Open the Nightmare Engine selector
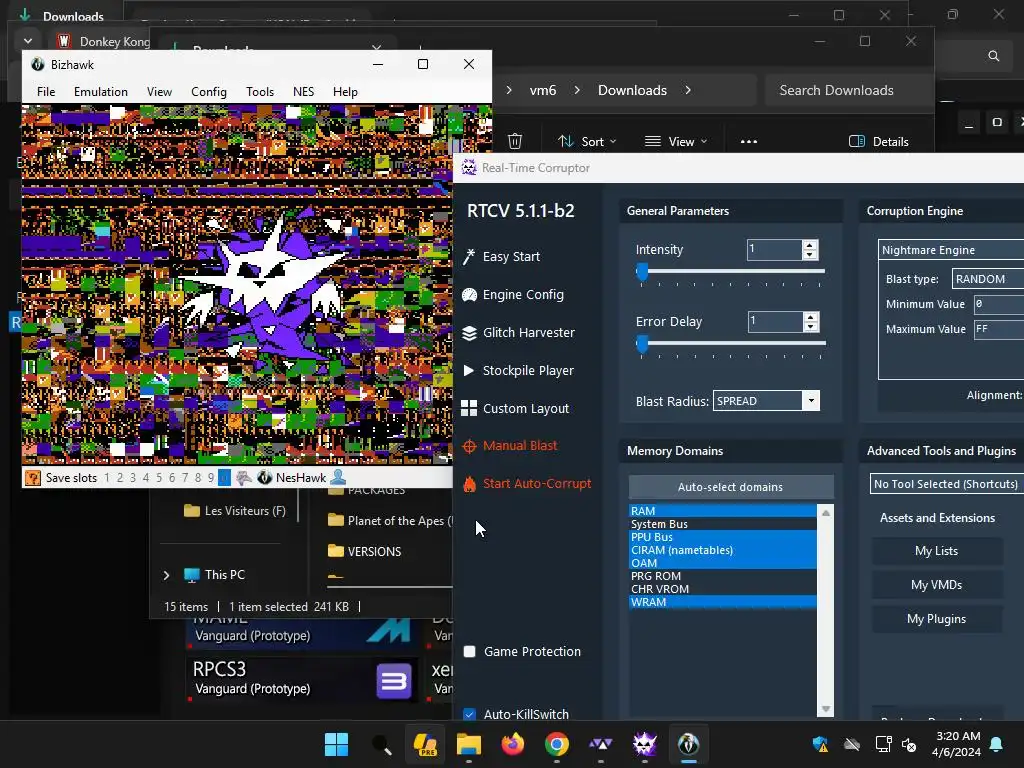 pyautogui.click(x=951, y=250)
